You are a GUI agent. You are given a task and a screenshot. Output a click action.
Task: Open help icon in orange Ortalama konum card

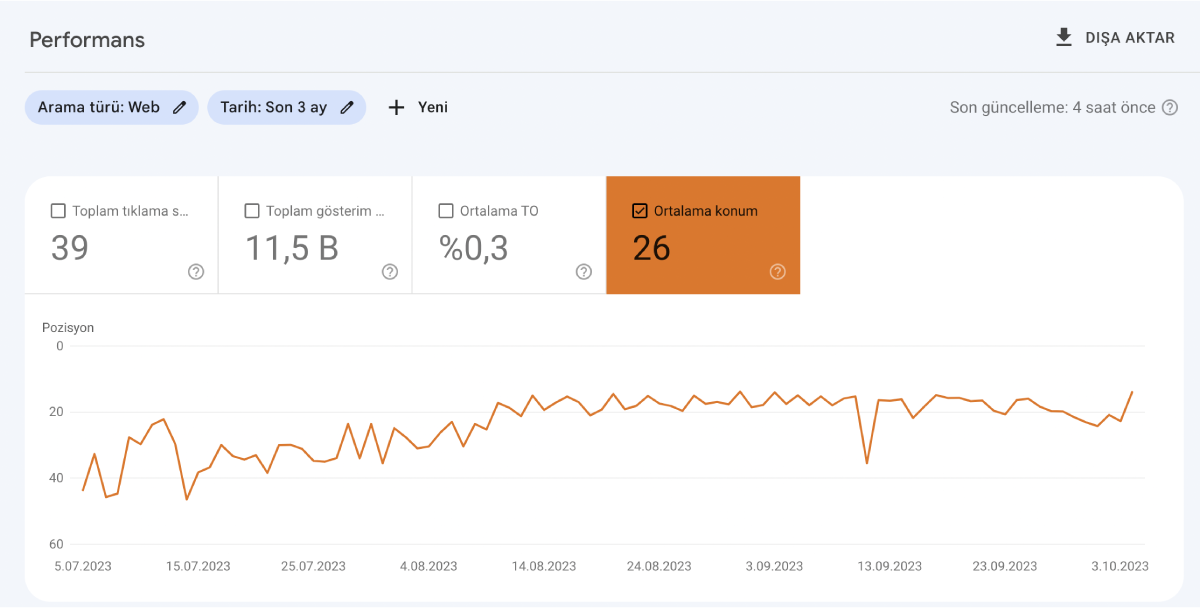778,272
